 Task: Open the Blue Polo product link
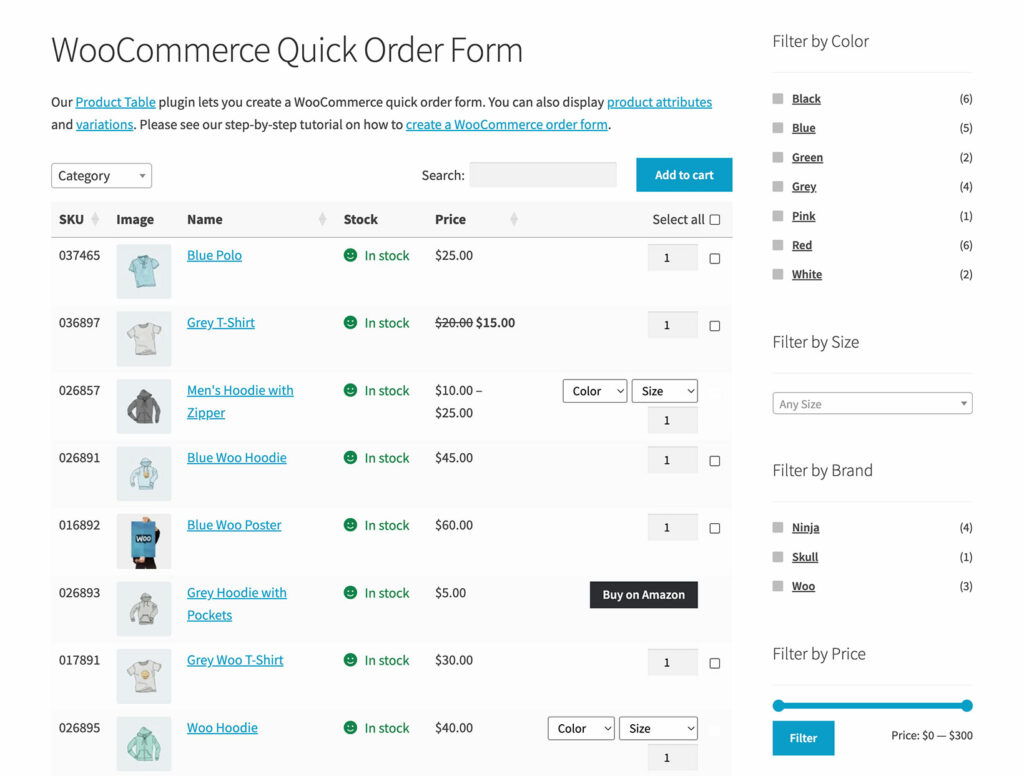pyautogui.click(x=214, y=255)
